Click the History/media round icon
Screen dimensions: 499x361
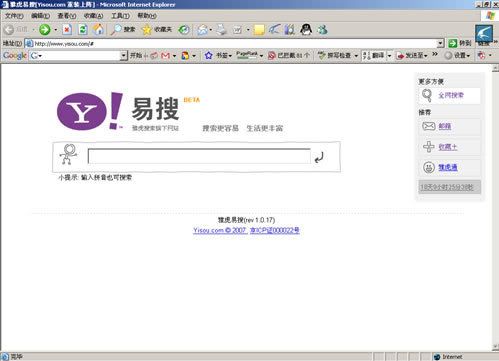click(x=183, y=30)
